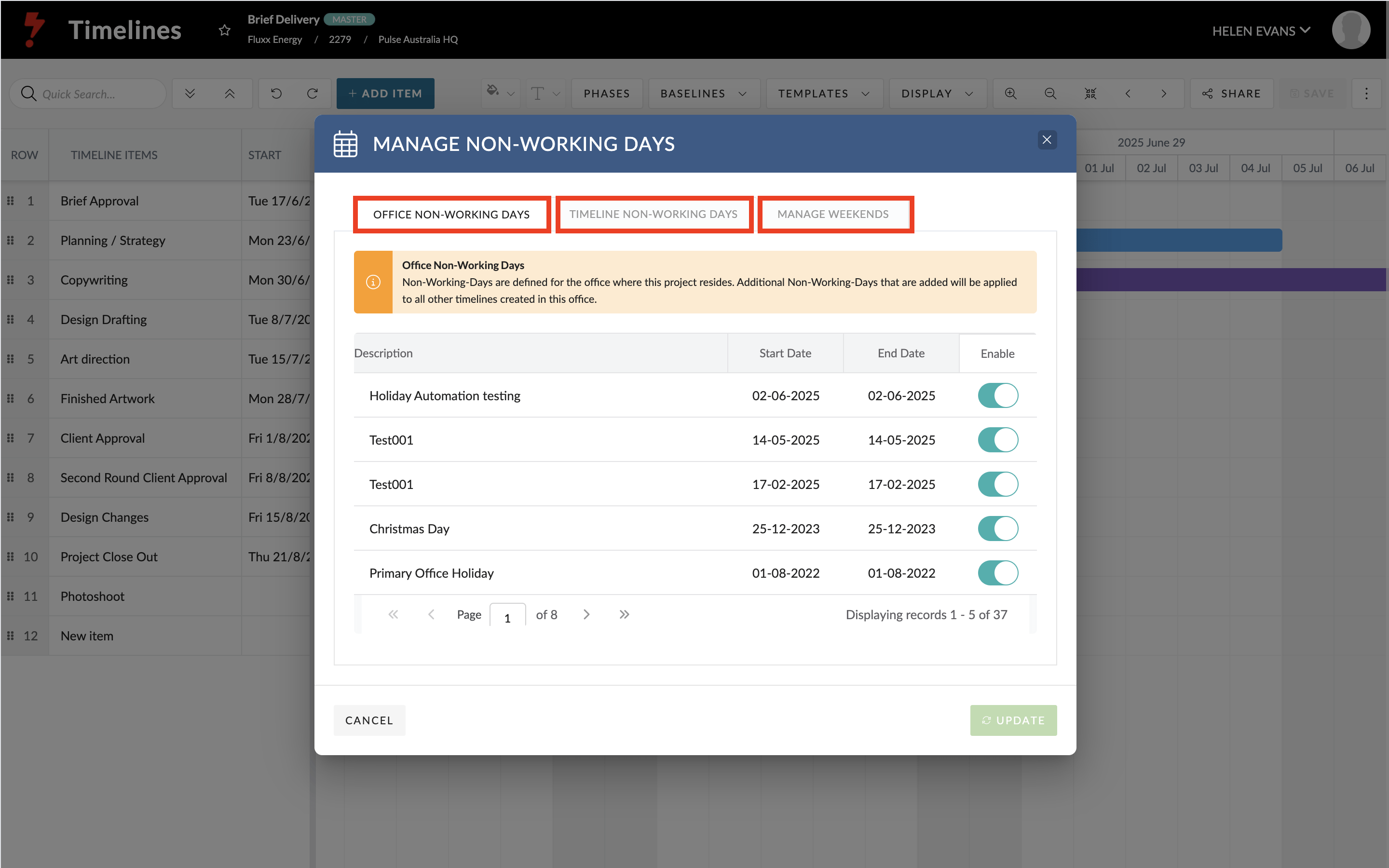This screenshot has height=868, width=1389.
Task: Expand the fill color dropdown arrow
Action: [511, 94]
